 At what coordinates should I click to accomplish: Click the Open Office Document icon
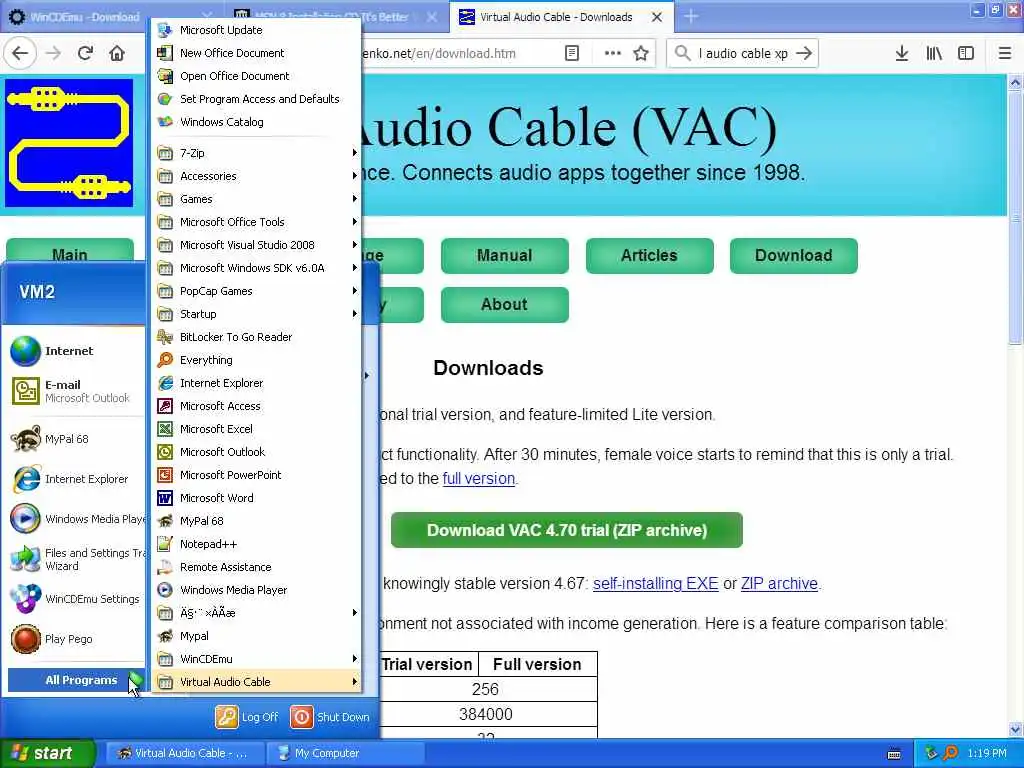click(165, 76)
